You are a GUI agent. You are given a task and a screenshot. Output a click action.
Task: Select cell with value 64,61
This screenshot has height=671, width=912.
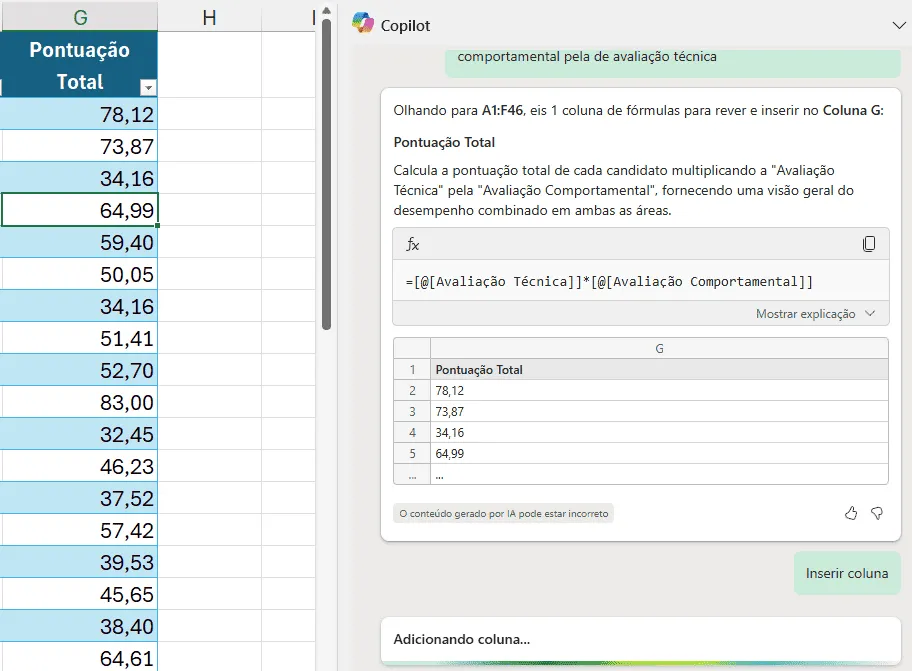tap(79, 657)
